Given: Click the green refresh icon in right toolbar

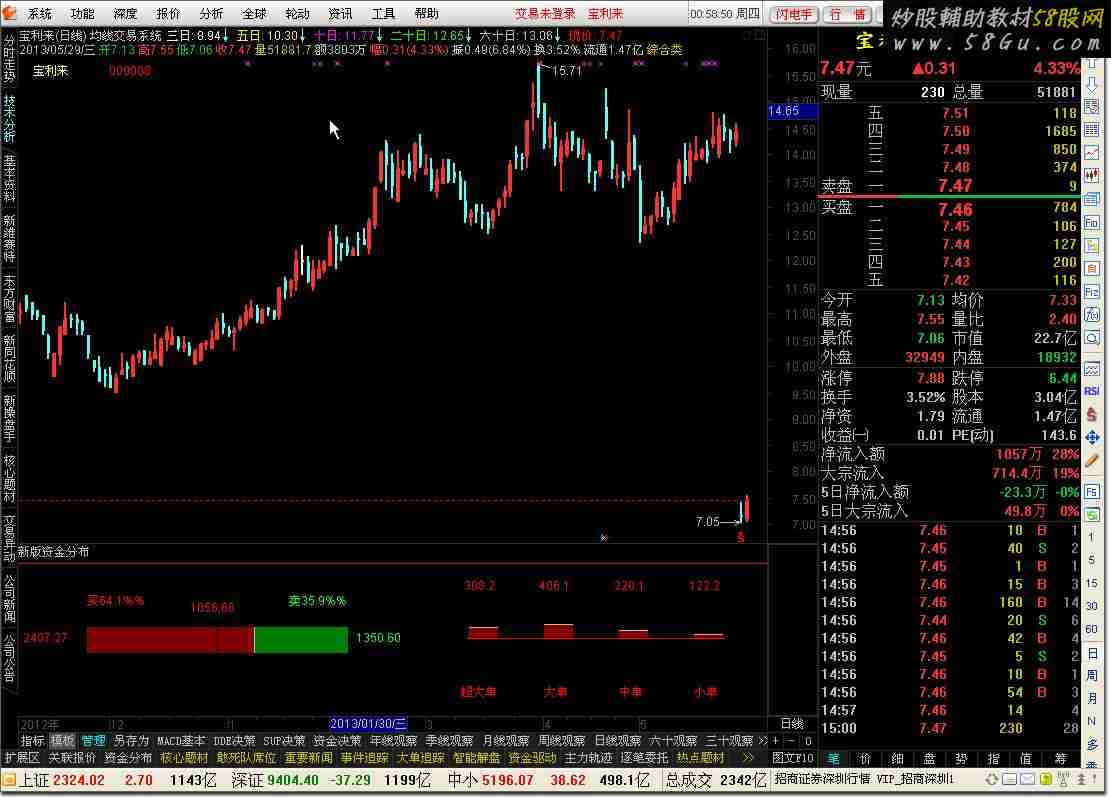Looking at the screenshot, I should tap(1092, 514).
